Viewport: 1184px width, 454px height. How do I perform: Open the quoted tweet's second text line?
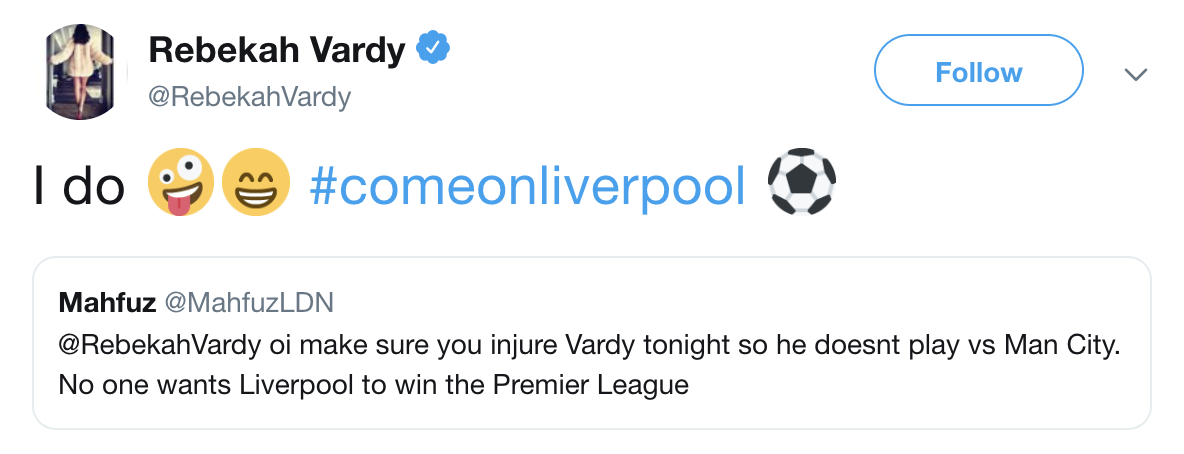373,384
